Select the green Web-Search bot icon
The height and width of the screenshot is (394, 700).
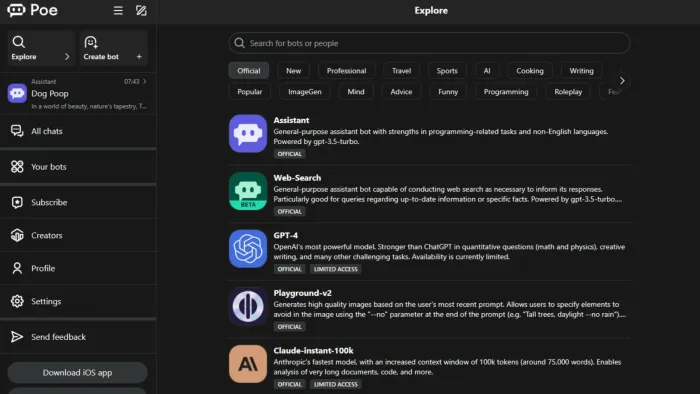point(248,191)
